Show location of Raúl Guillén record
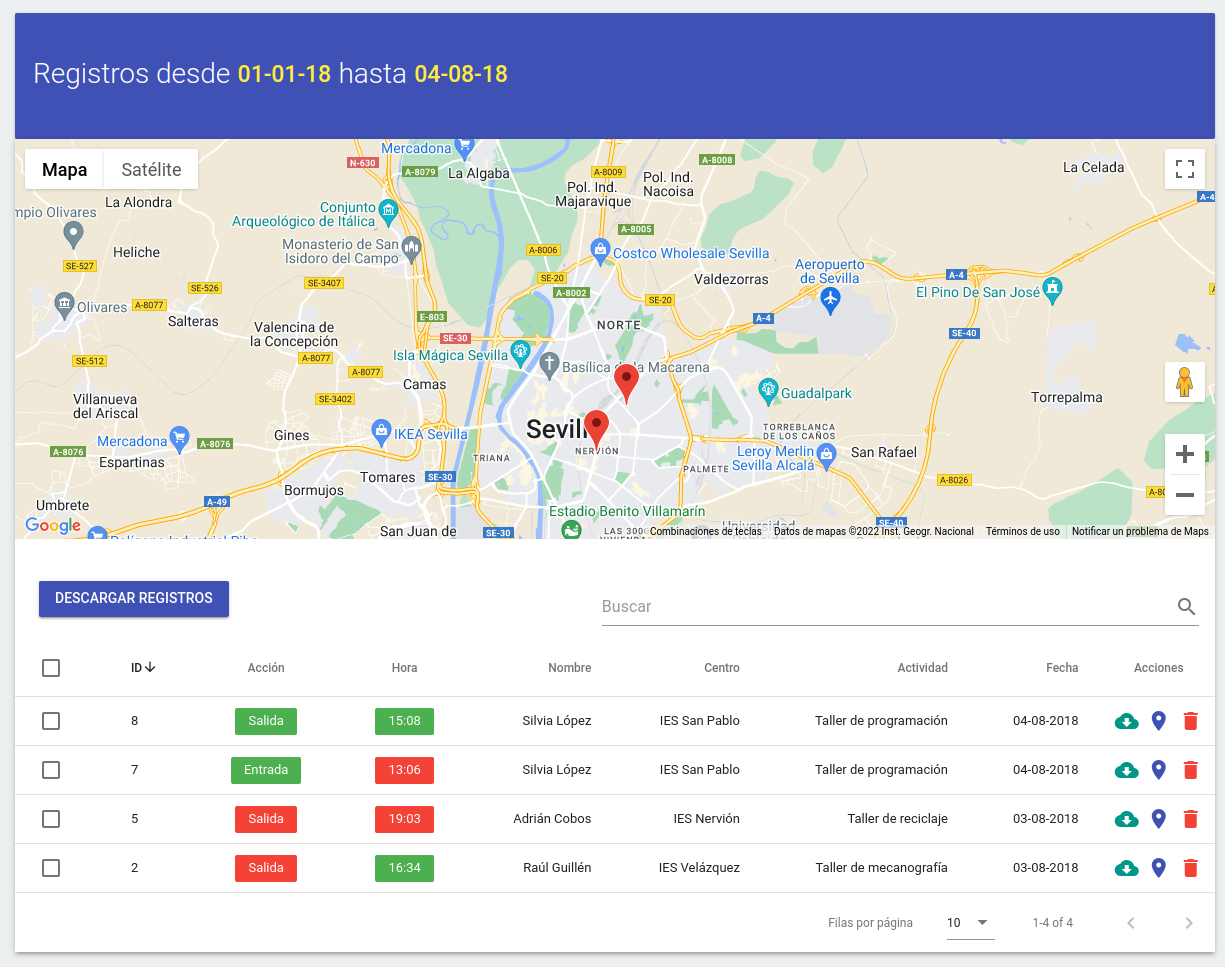The image size is (1225, 967). (x=1159, y=868)
